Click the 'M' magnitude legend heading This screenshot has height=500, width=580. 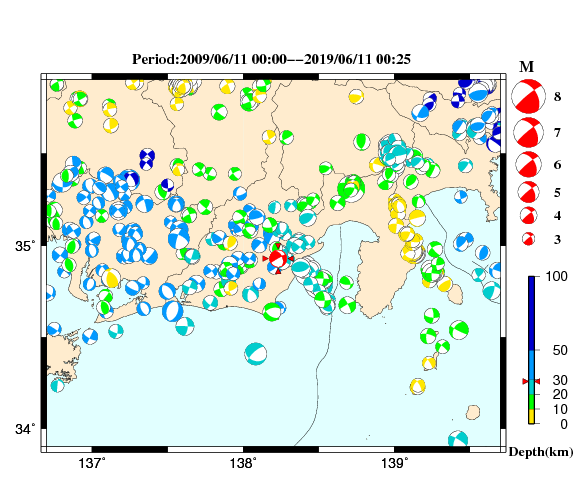point(527,67)
